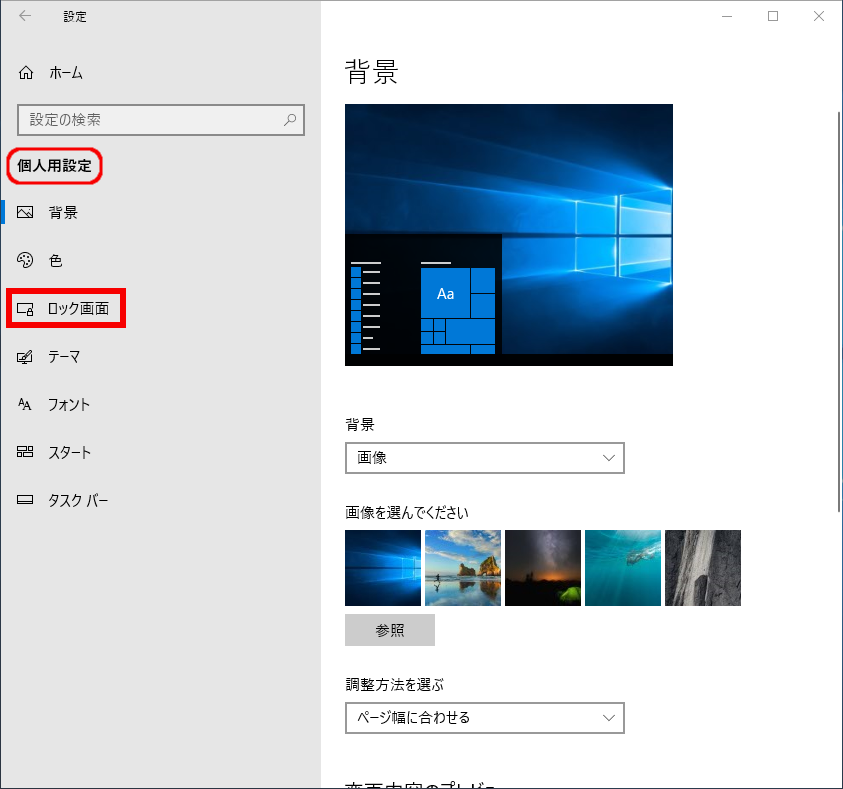843x789 pixels.
Task: Maximize the 設定 window
Action: [x=773, y=16]
